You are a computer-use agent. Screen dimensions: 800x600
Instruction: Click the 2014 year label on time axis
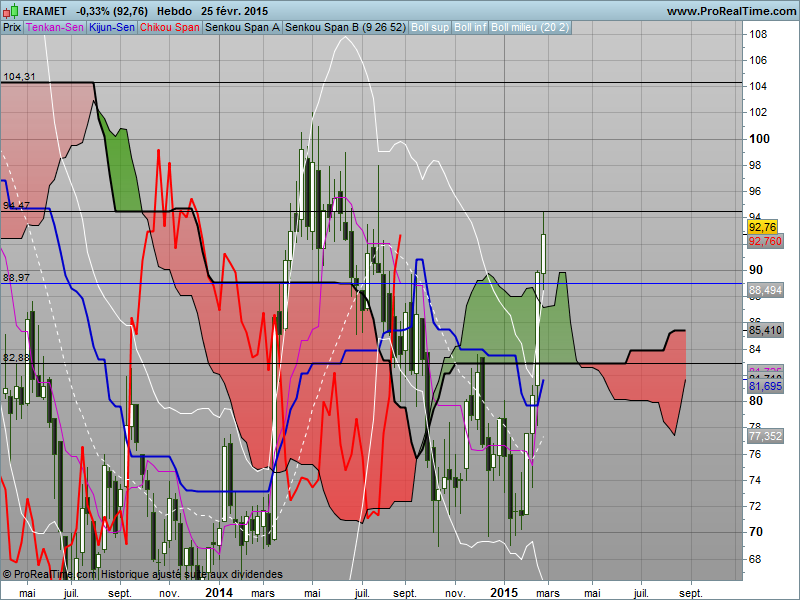(219, 592)
